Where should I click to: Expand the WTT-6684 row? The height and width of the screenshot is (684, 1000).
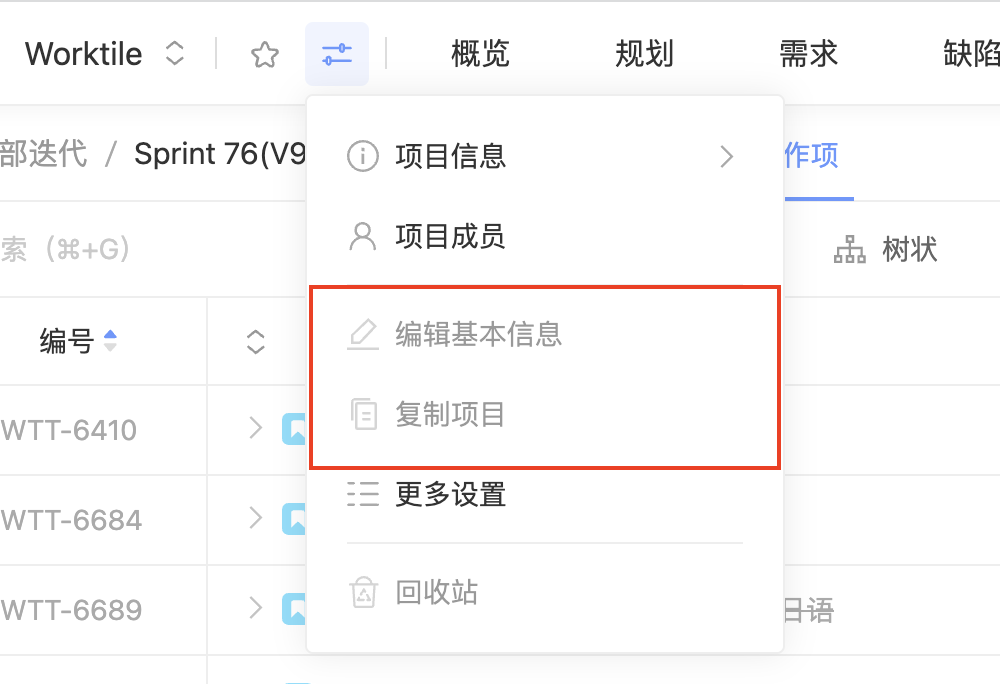point(255,519)
